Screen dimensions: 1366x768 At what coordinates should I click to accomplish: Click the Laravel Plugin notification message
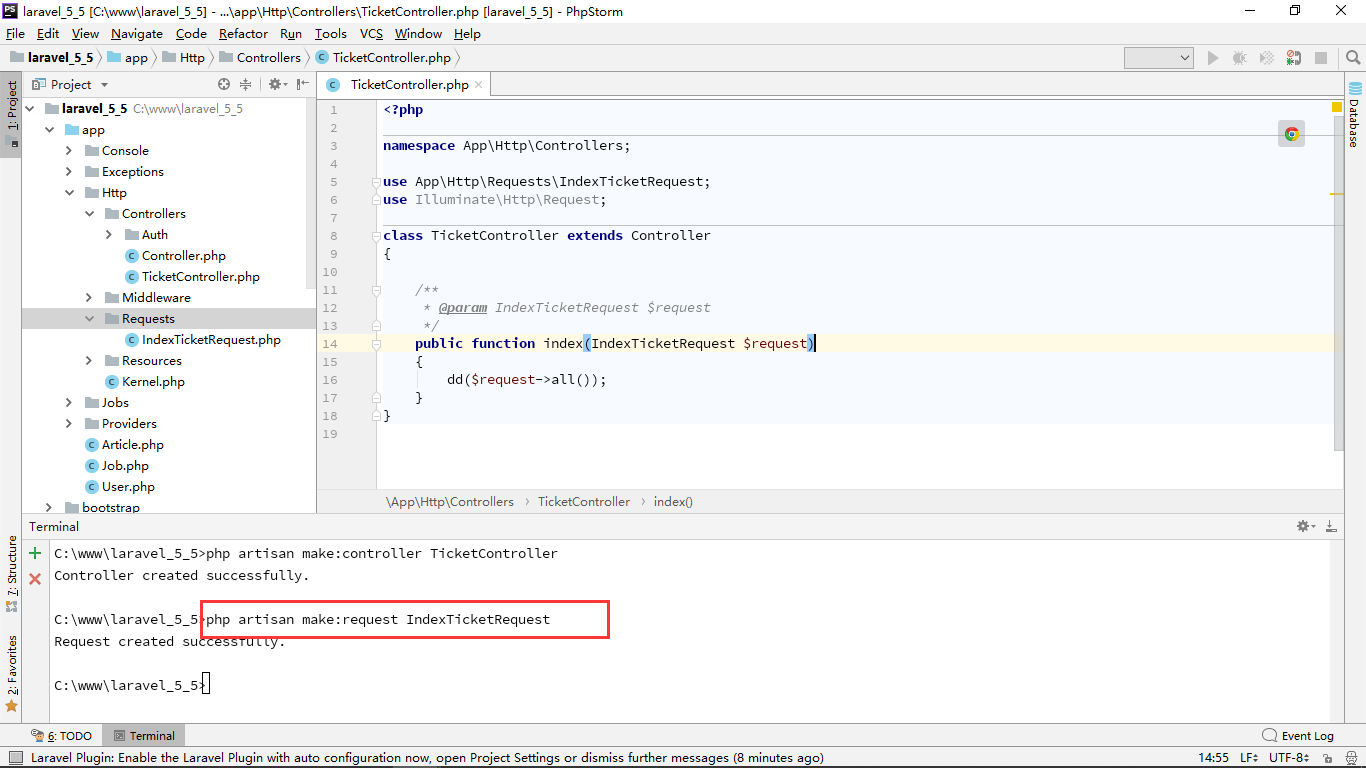tap(427, 758)
